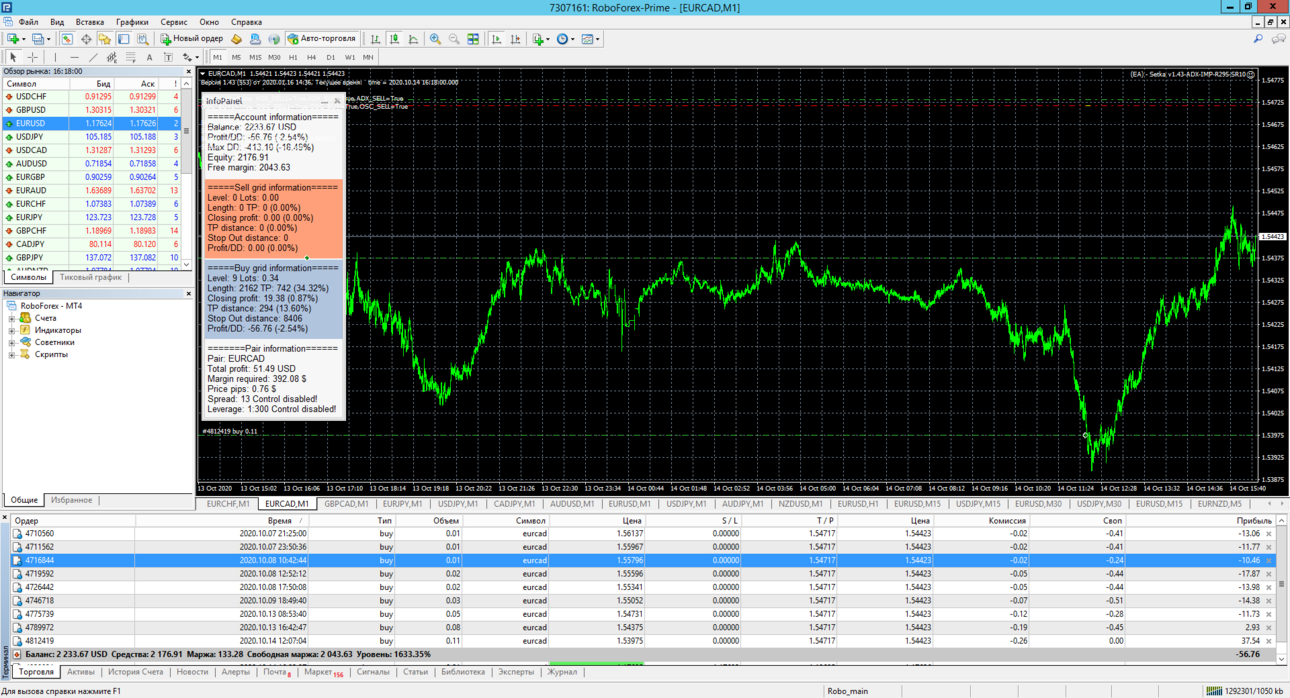Viewport: 1290px width, 698px height.
Task: Toggle the Navigator panel toolbar icon
Action: click(105, 39)
